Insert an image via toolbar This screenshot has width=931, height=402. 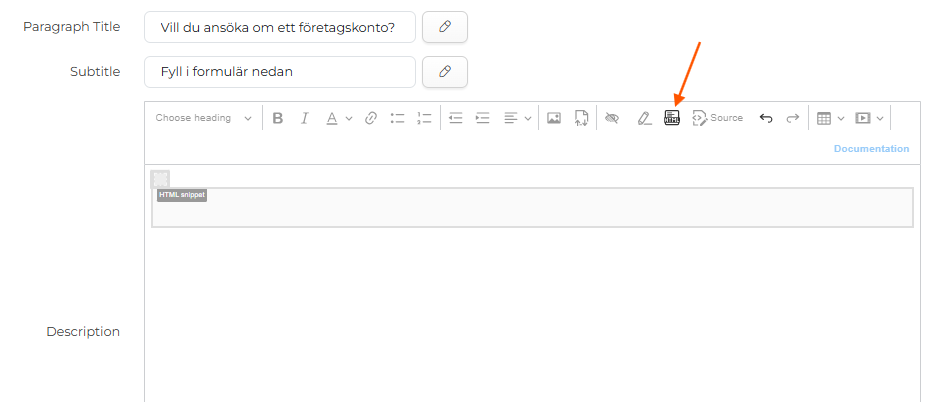[x=553, y=118]
